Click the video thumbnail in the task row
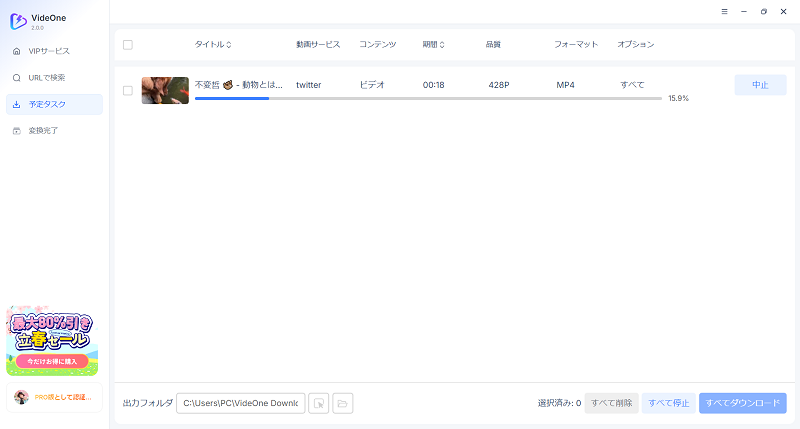 (x=165, y=90)
